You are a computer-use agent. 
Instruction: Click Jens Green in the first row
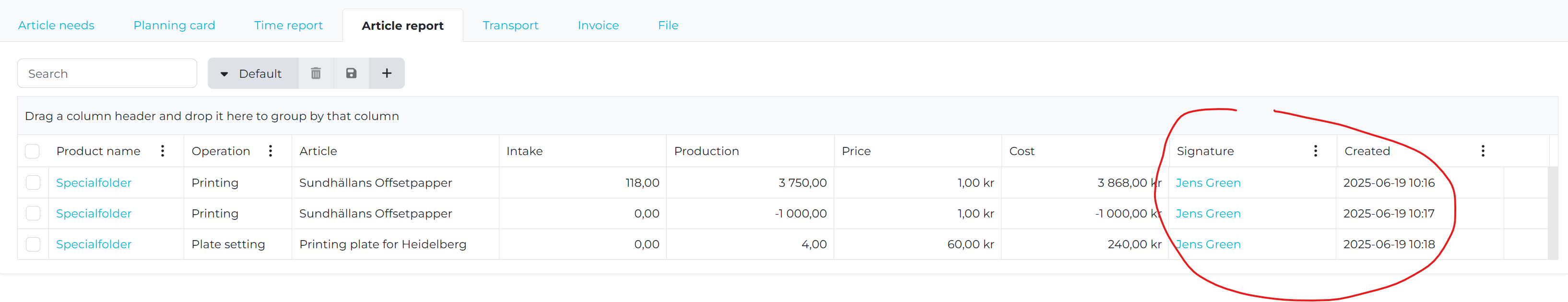(1208, 182)
